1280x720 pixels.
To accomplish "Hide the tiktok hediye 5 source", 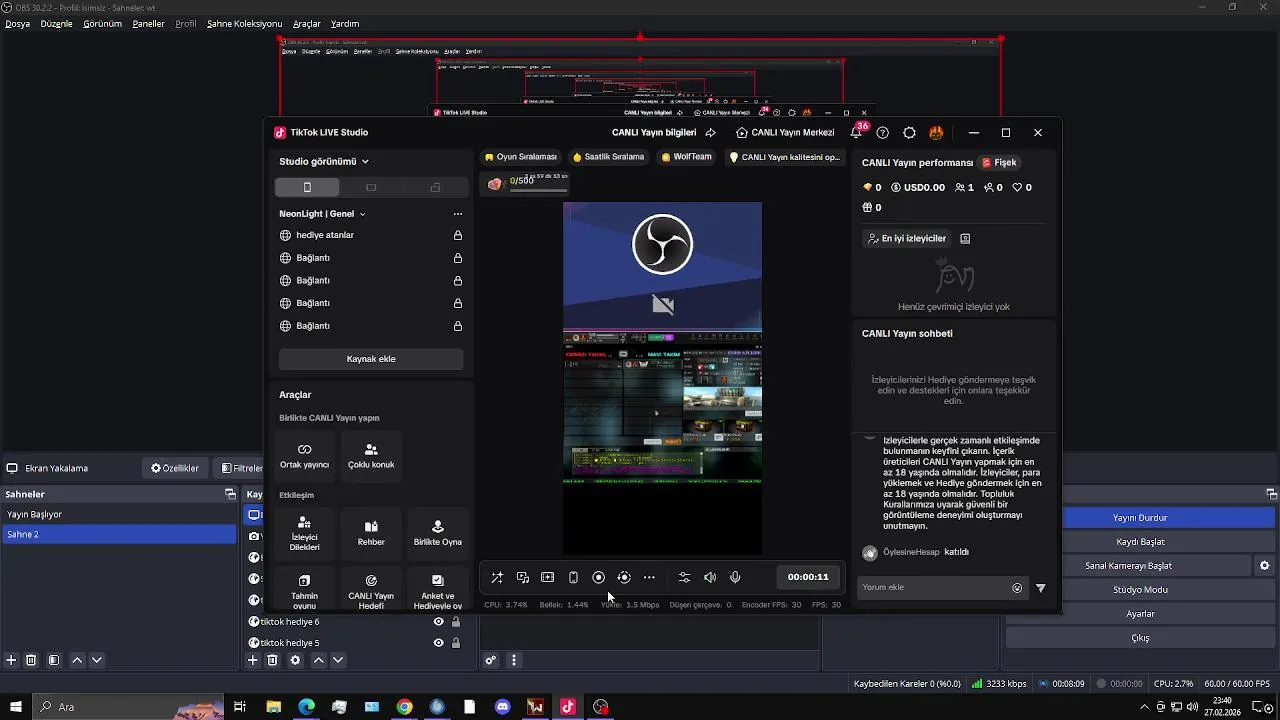I will tap(438, 643).
